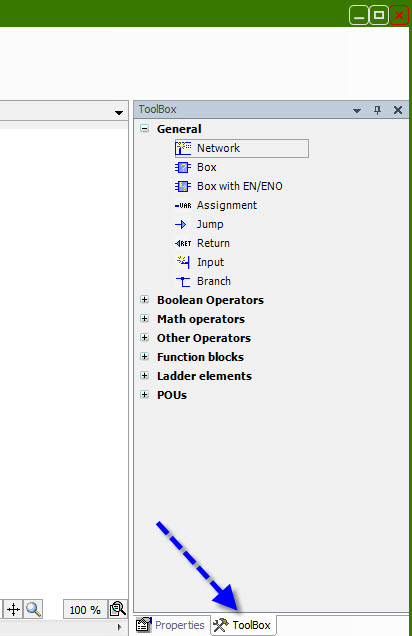The height and width of the screenshot is (636, 412).
Task: Select the Network tool icon
Action: click(183, 148)
